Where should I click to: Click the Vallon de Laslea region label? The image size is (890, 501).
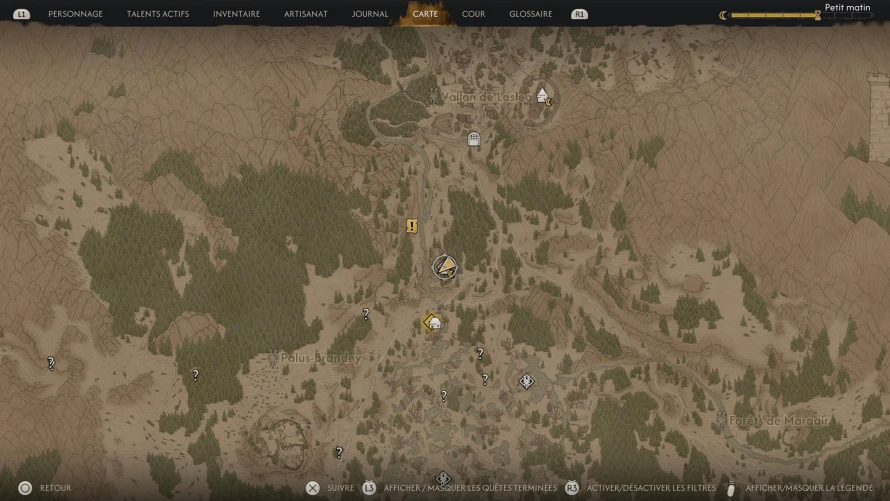point(486,97)
